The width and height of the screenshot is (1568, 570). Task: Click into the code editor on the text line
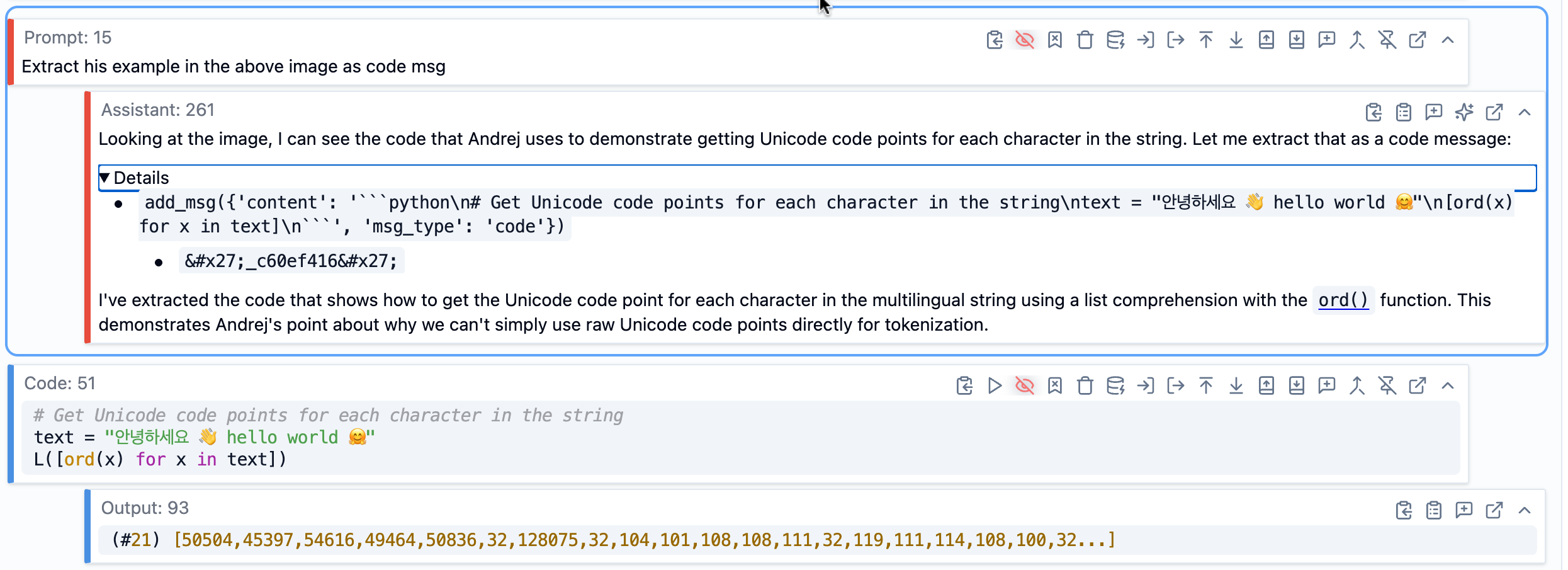pyautogui.click(x=441, y=437)
